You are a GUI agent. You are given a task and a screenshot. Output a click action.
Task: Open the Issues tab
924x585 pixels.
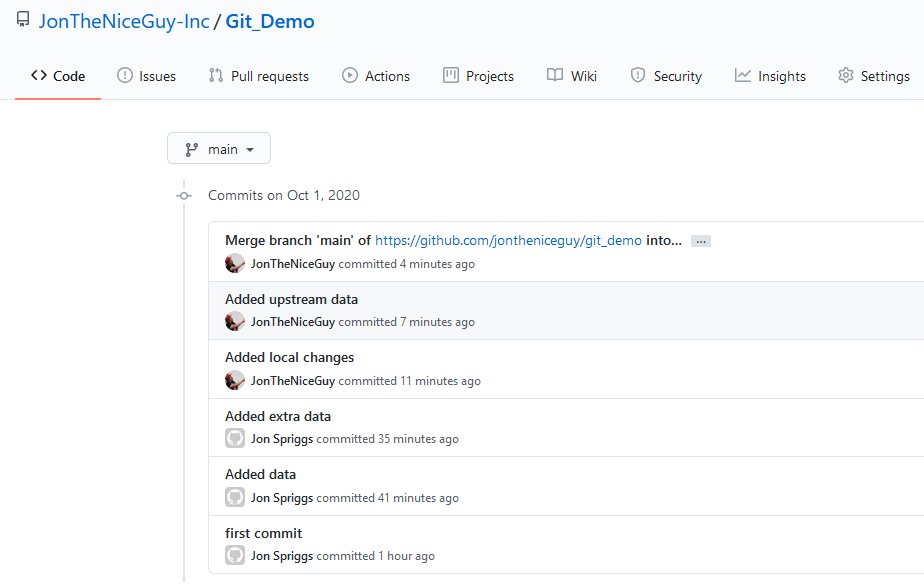click(x=146, y=76)
